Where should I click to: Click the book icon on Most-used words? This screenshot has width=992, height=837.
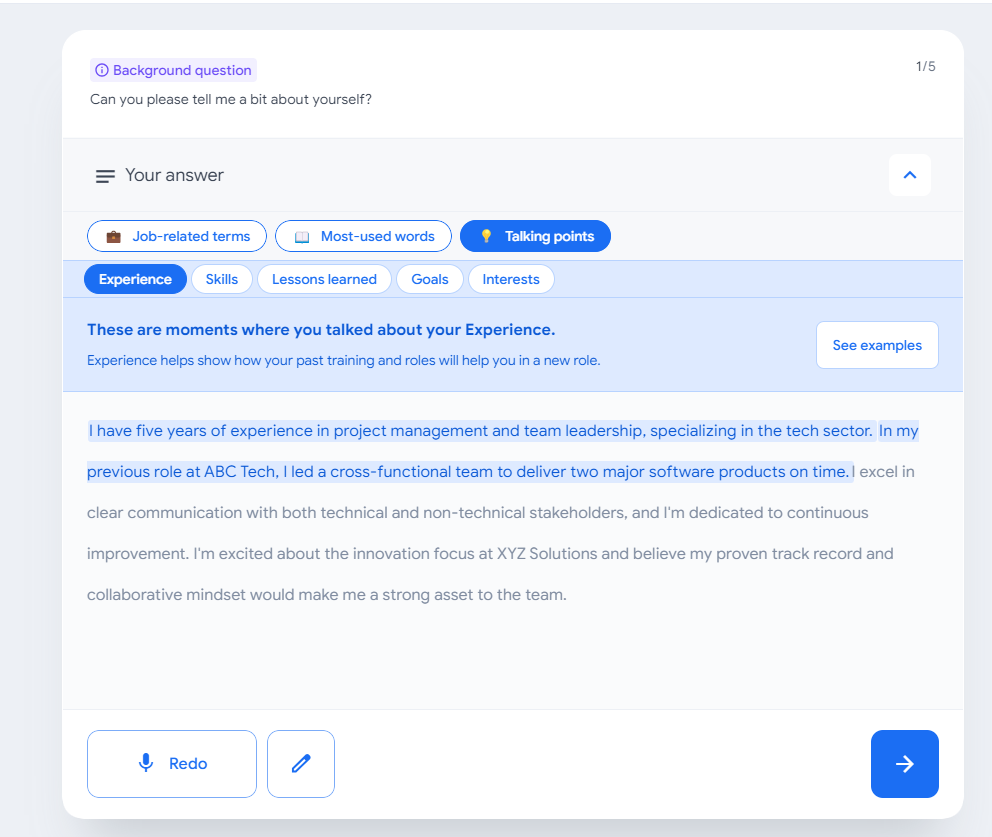[x=302, y=237]
